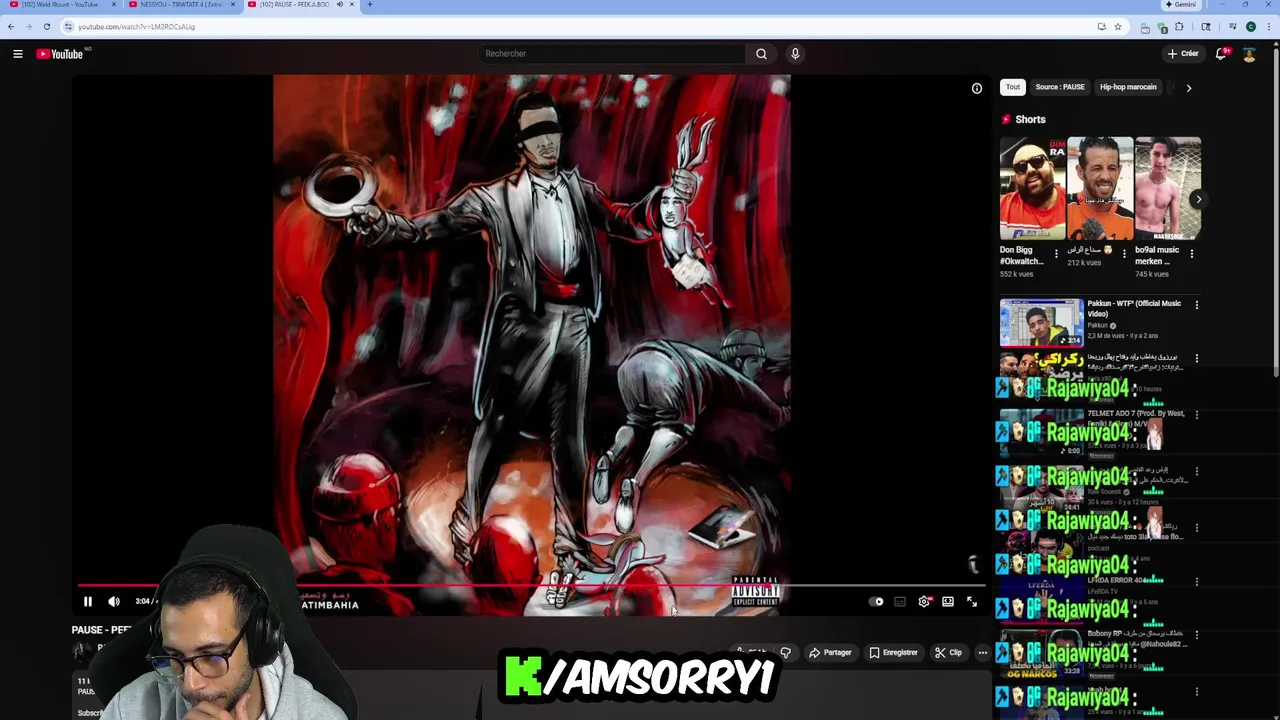The image size is (1280, 720).
Task: Show next filter chips arrow
Action: (1189, 88)
